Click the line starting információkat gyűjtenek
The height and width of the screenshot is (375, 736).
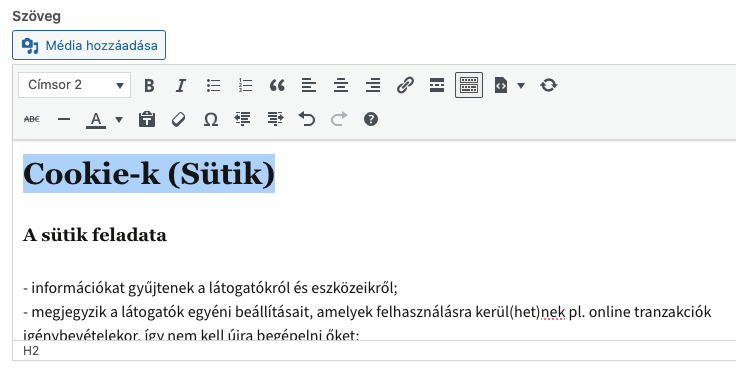210,288
